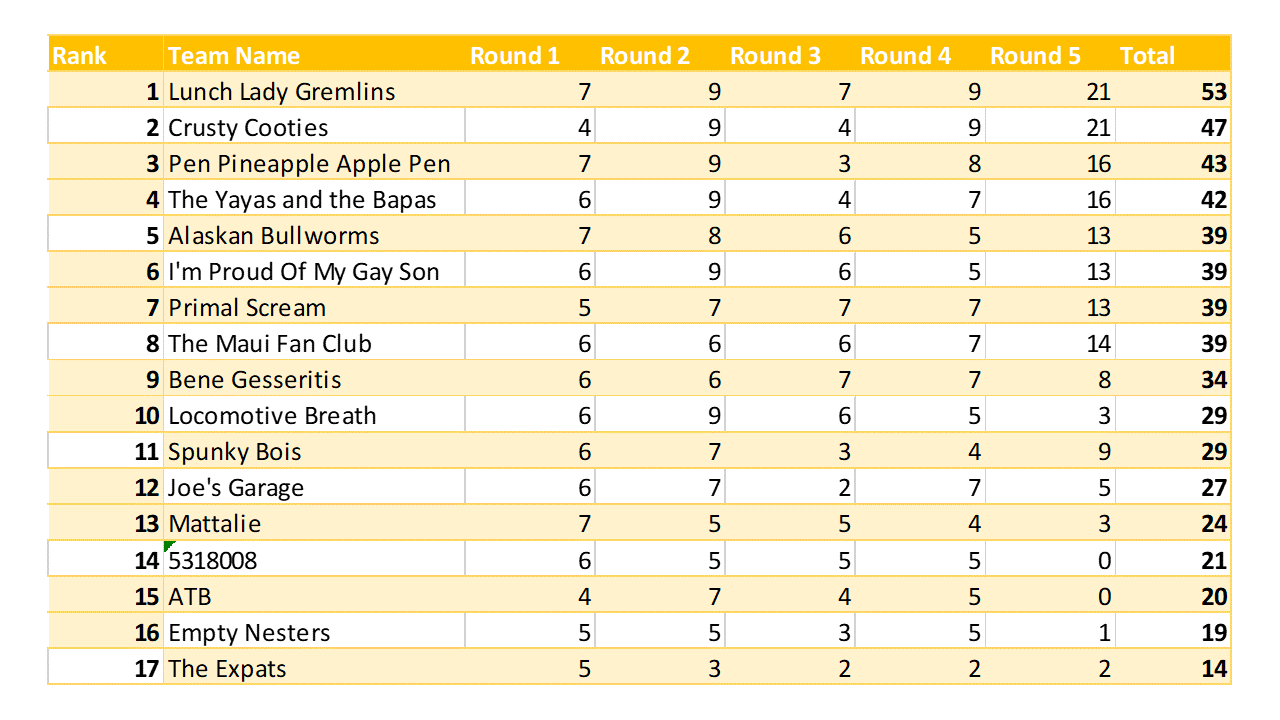Select the Lunch Lady Gremlins team cell
This screenshot has height=720, width=1280.
click(282, 92)
